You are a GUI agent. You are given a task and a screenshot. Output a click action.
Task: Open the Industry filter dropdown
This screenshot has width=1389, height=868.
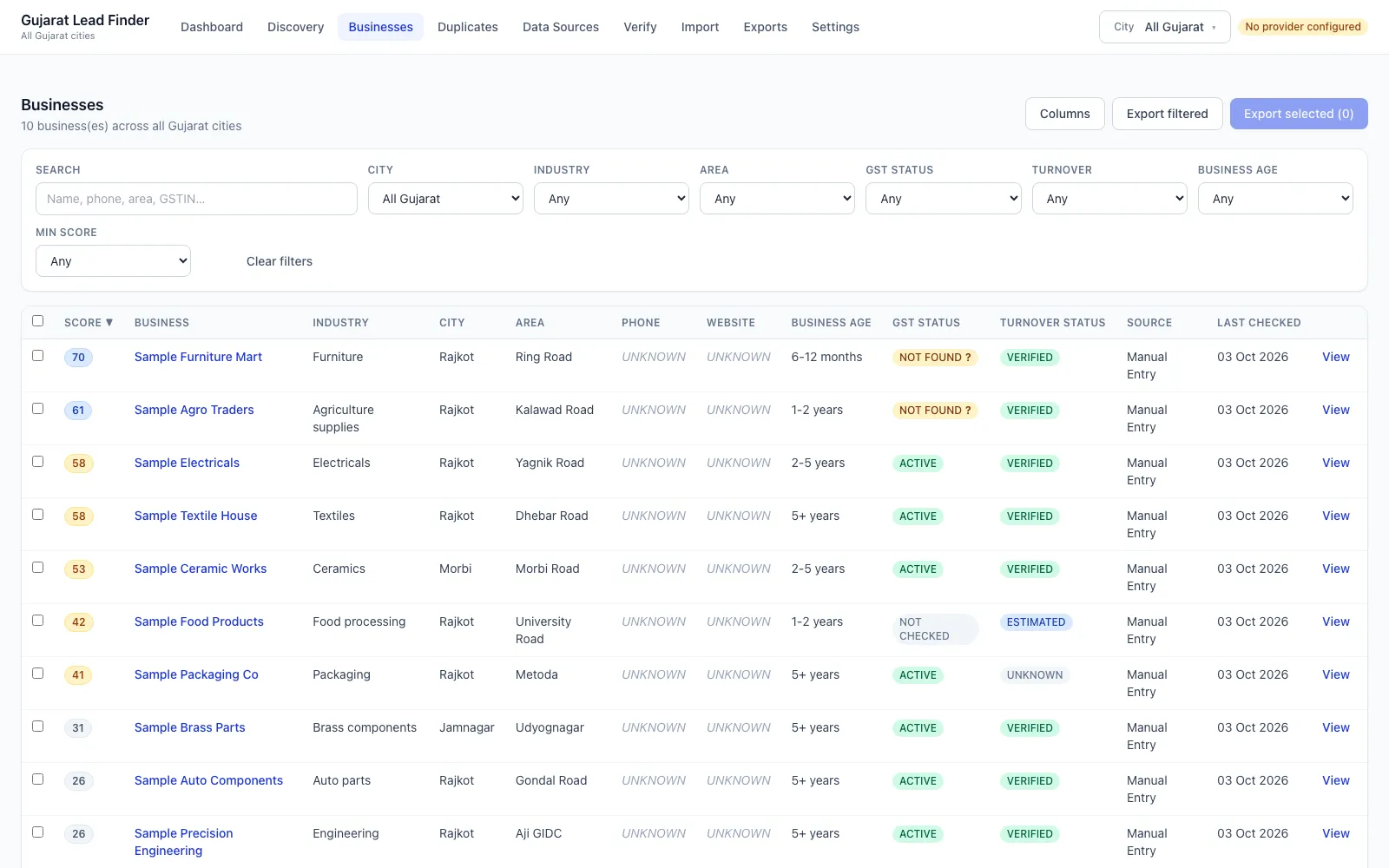pyautogui.click(x=611, y=199)
